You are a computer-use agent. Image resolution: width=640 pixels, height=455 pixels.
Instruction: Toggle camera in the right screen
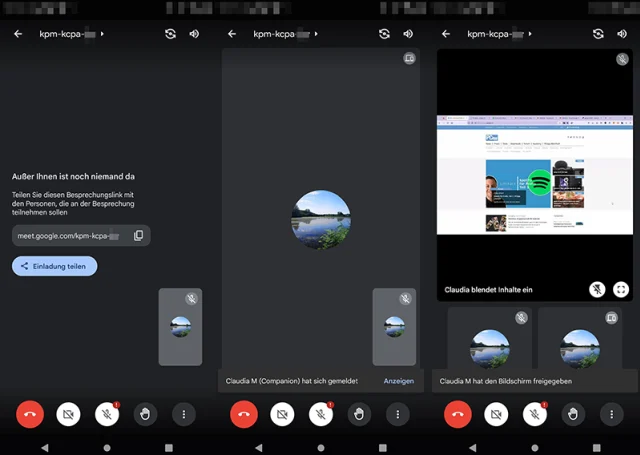pos(496,414)
